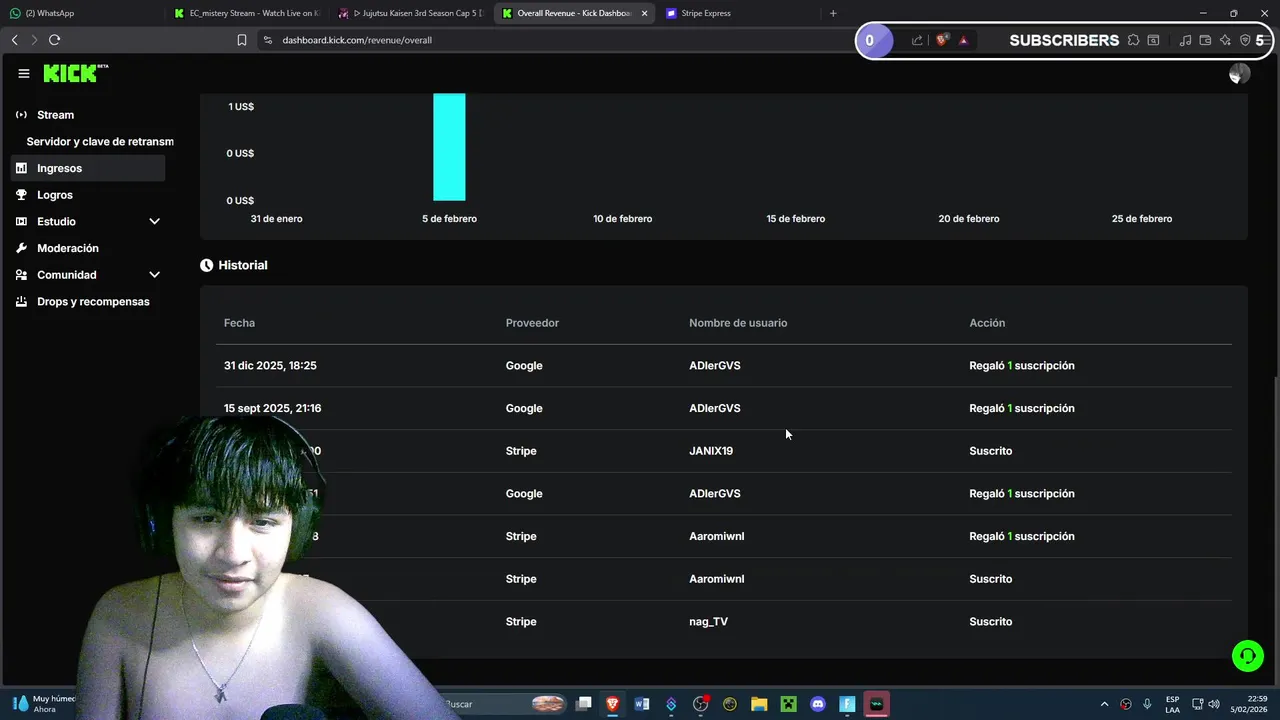
Task: Click the Proveedor column header
Action: [532, 323]
